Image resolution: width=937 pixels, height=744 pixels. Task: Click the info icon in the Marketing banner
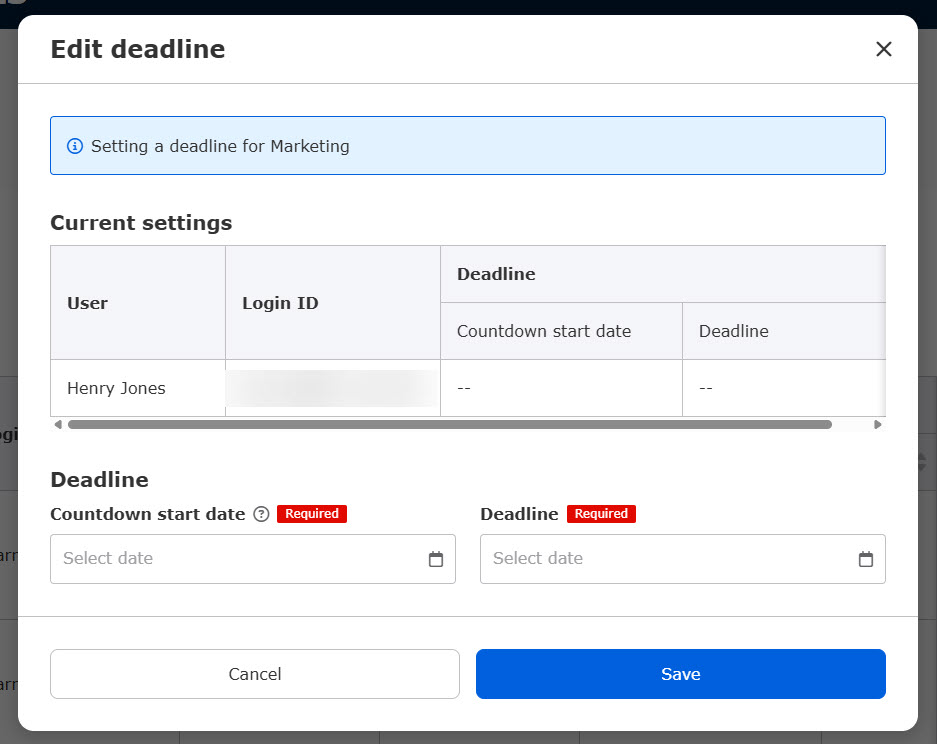click(75, 146)
